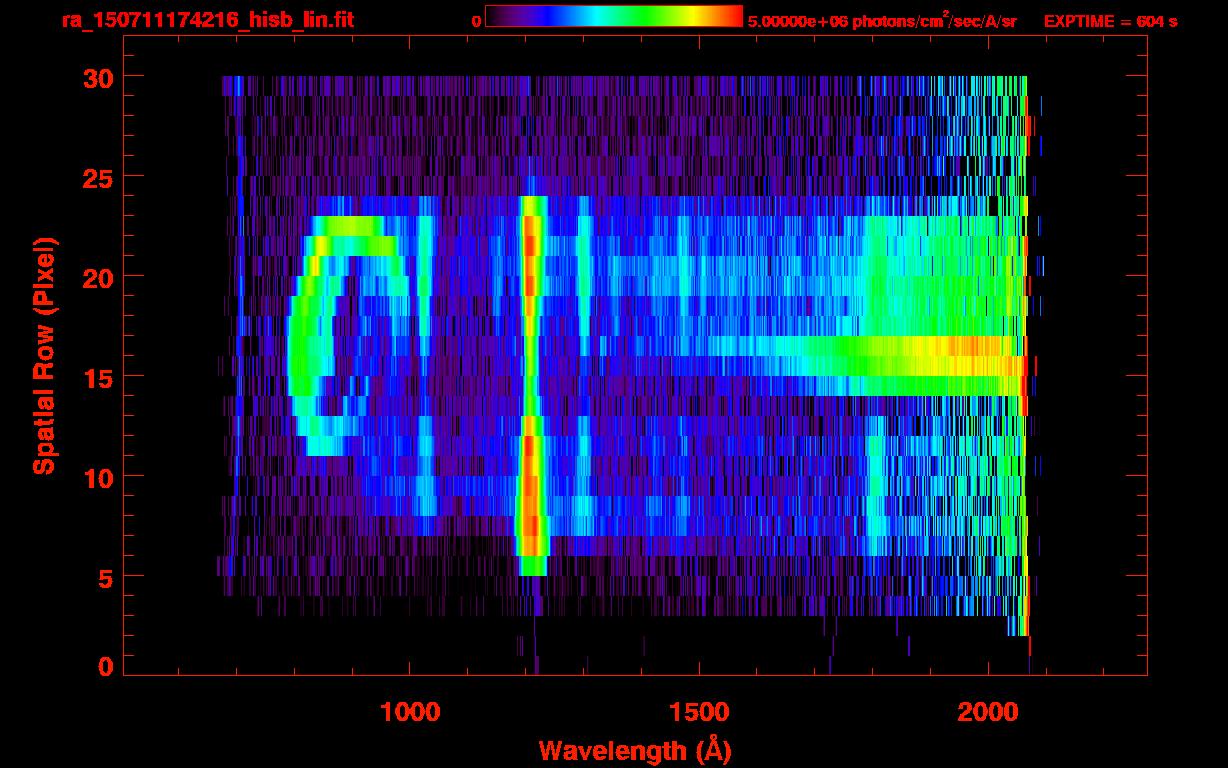
Task: Click the color bar minimum label 0
Action: click(x=477, y=21)
